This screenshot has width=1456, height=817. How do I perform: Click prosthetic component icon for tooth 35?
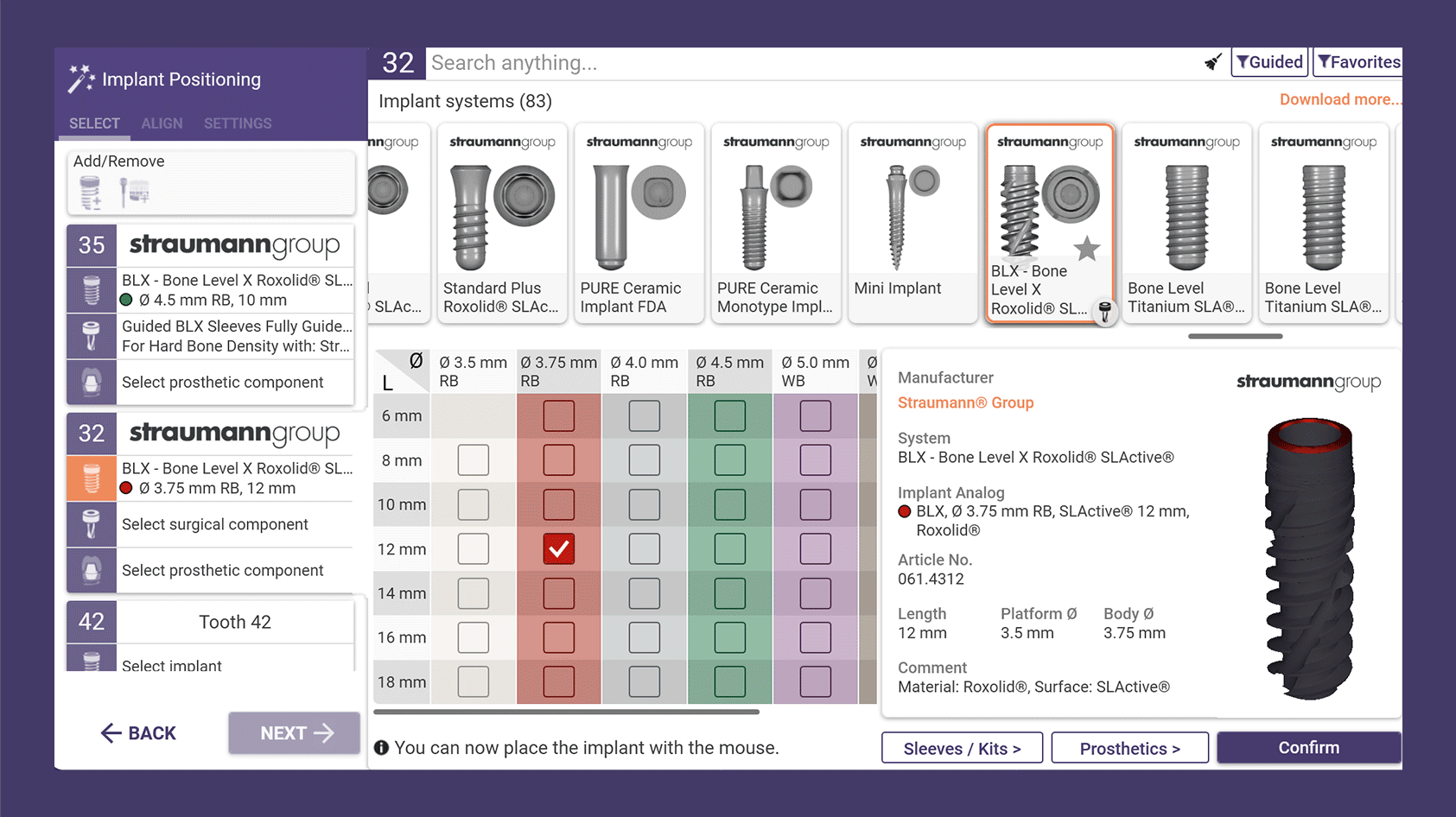pyautogui.click(x=92, y=382)
